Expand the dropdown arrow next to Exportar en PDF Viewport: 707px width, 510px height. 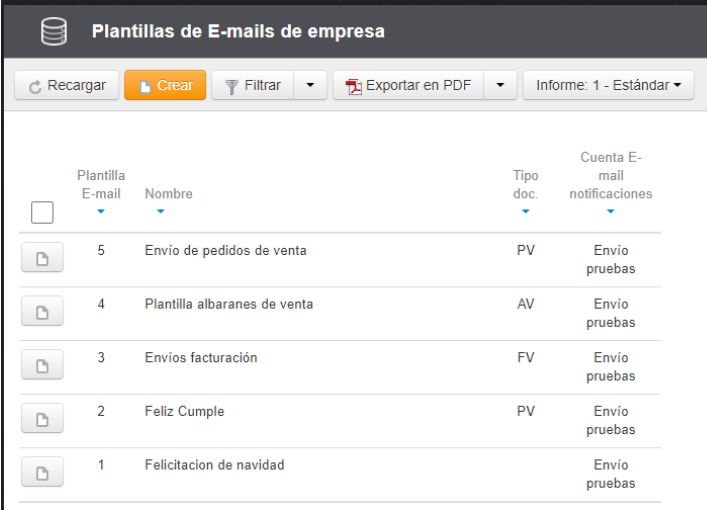point(500,85)
